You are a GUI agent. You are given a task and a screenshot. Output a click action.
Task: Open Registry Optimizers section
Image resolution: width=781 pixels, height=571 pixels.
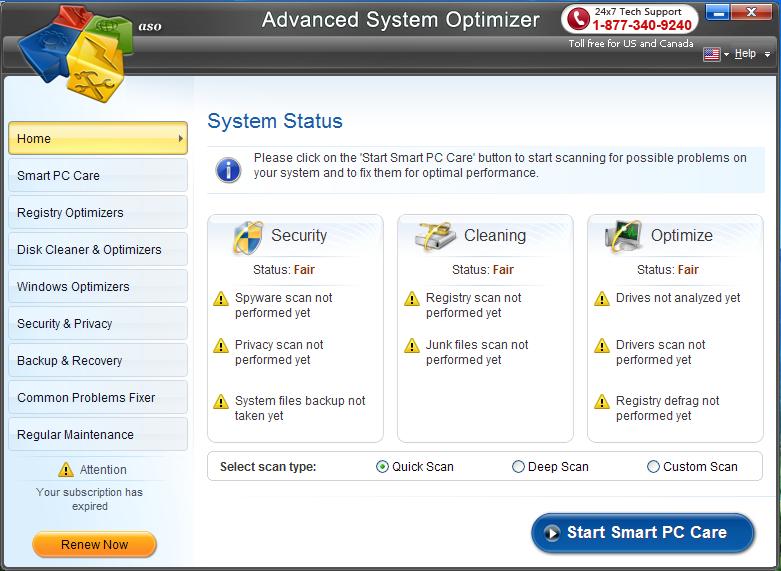98,212
